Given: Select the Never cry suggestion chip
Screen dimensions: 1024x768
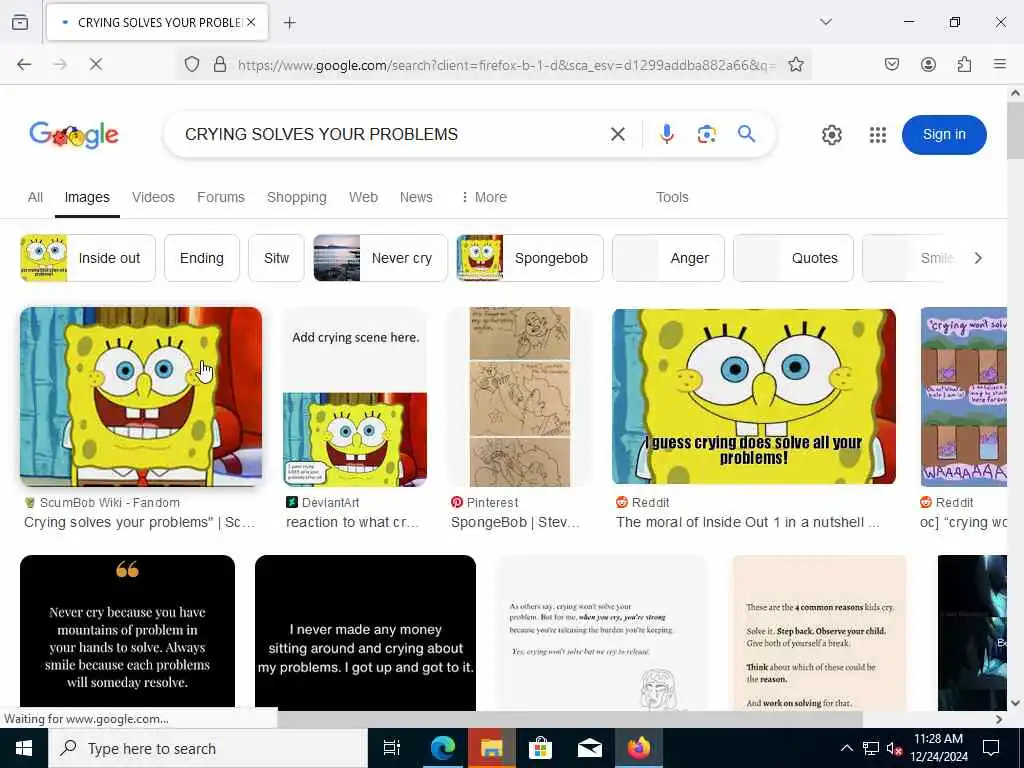Looking at the screenshot, I should [x=380, y=258].
